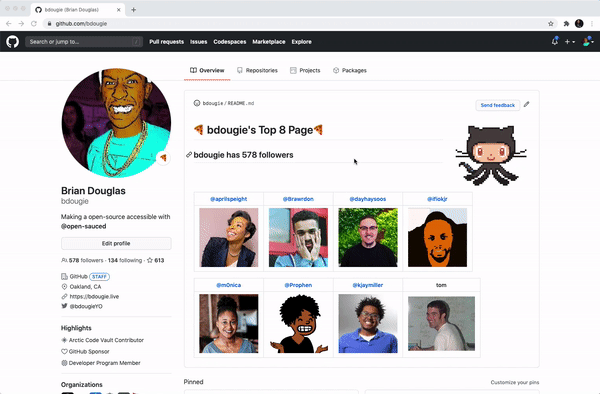The image size is (600, 394).
Task: Close the bdougie browser tab
Action: point(119,10)
